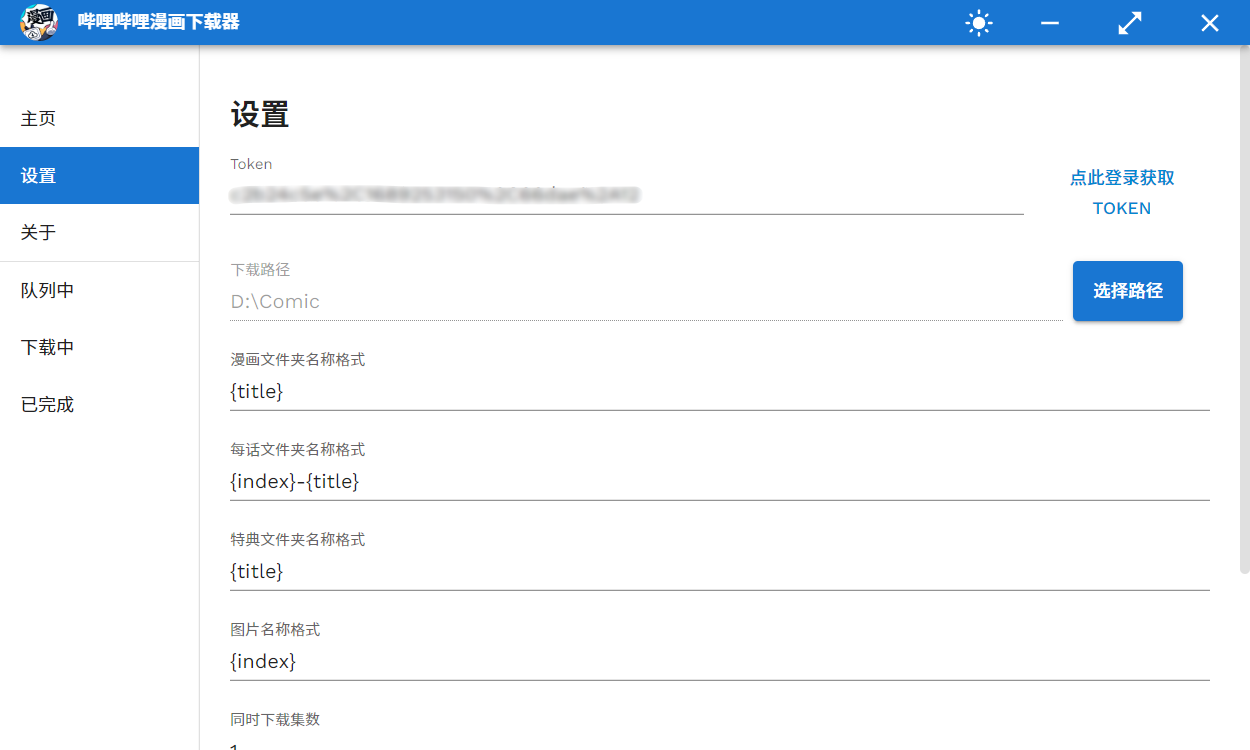Close the downloader window
This screenshot has height=750, width=1250.
(x=1210, y=23)
